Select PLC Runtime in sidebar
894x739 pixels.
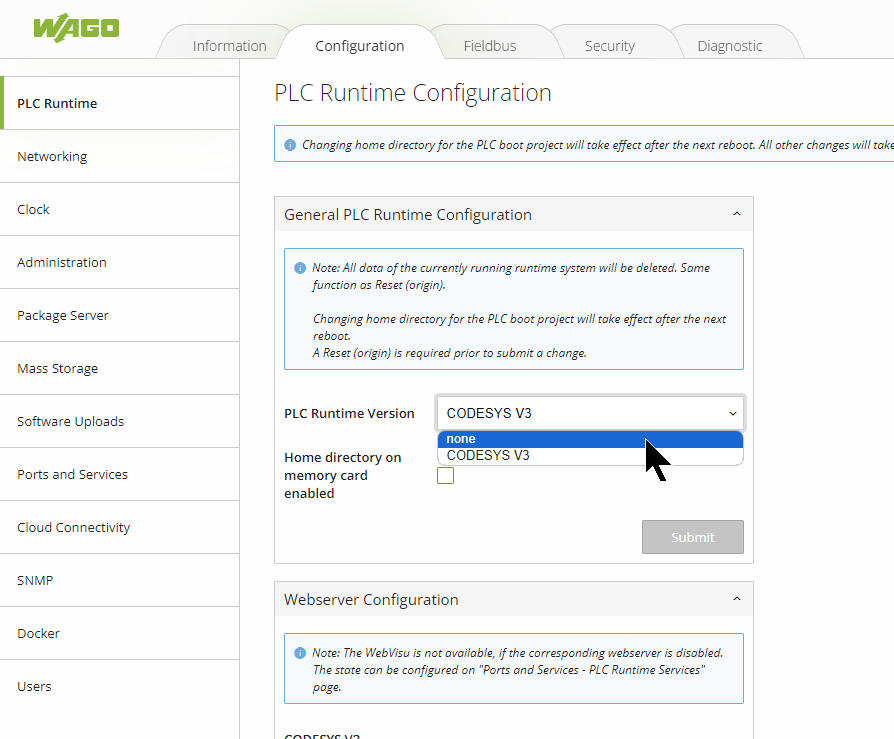pyautogui.click(x=120, y=103)
